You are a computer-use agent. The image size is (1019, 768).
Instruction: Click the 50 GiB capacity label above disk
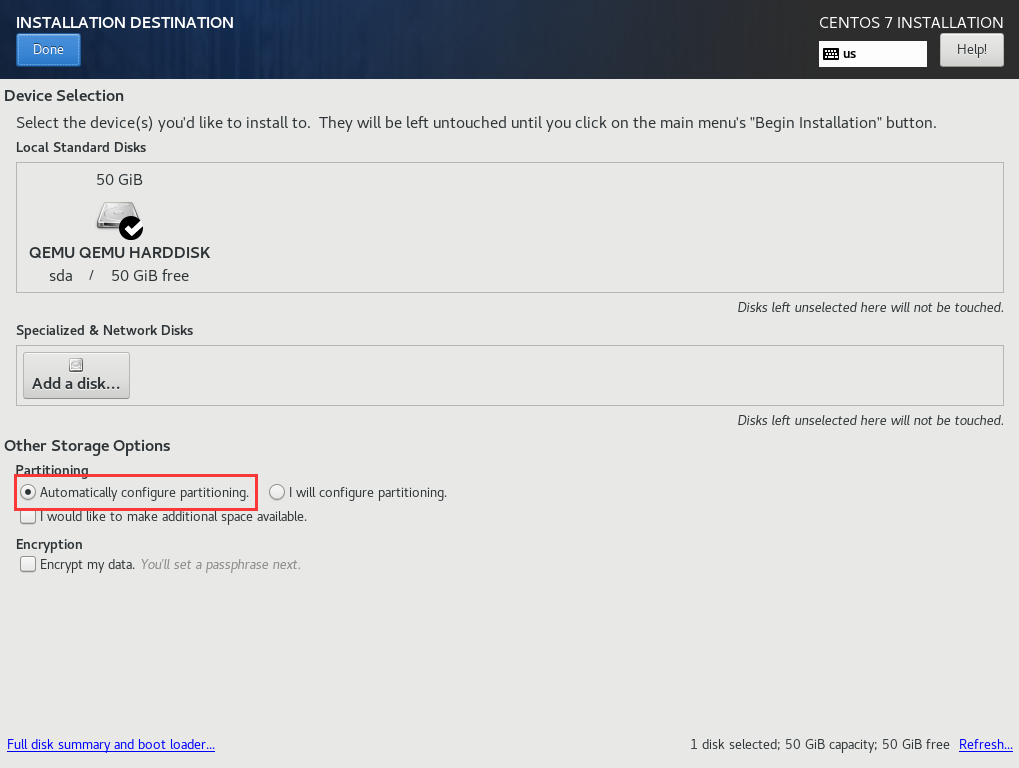pyautogui.click(x=120, y=180)
